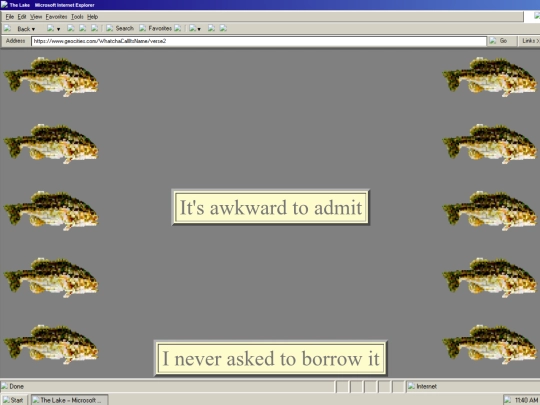Click the Links toolbar label

tap(530, 41)
